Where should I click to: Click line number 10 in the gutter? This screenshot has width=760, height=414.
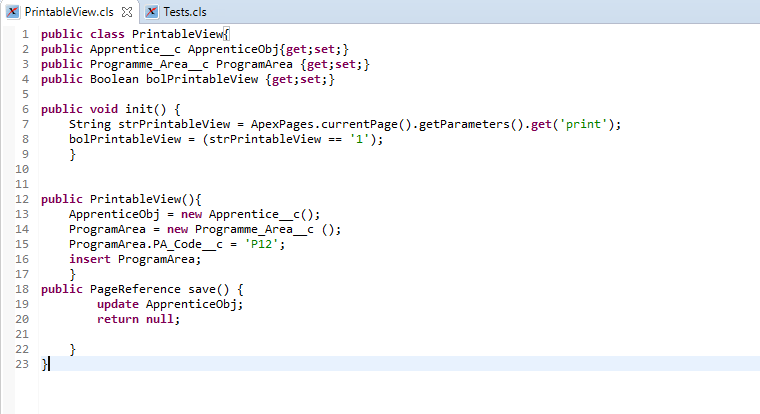[x=22, y=169]
